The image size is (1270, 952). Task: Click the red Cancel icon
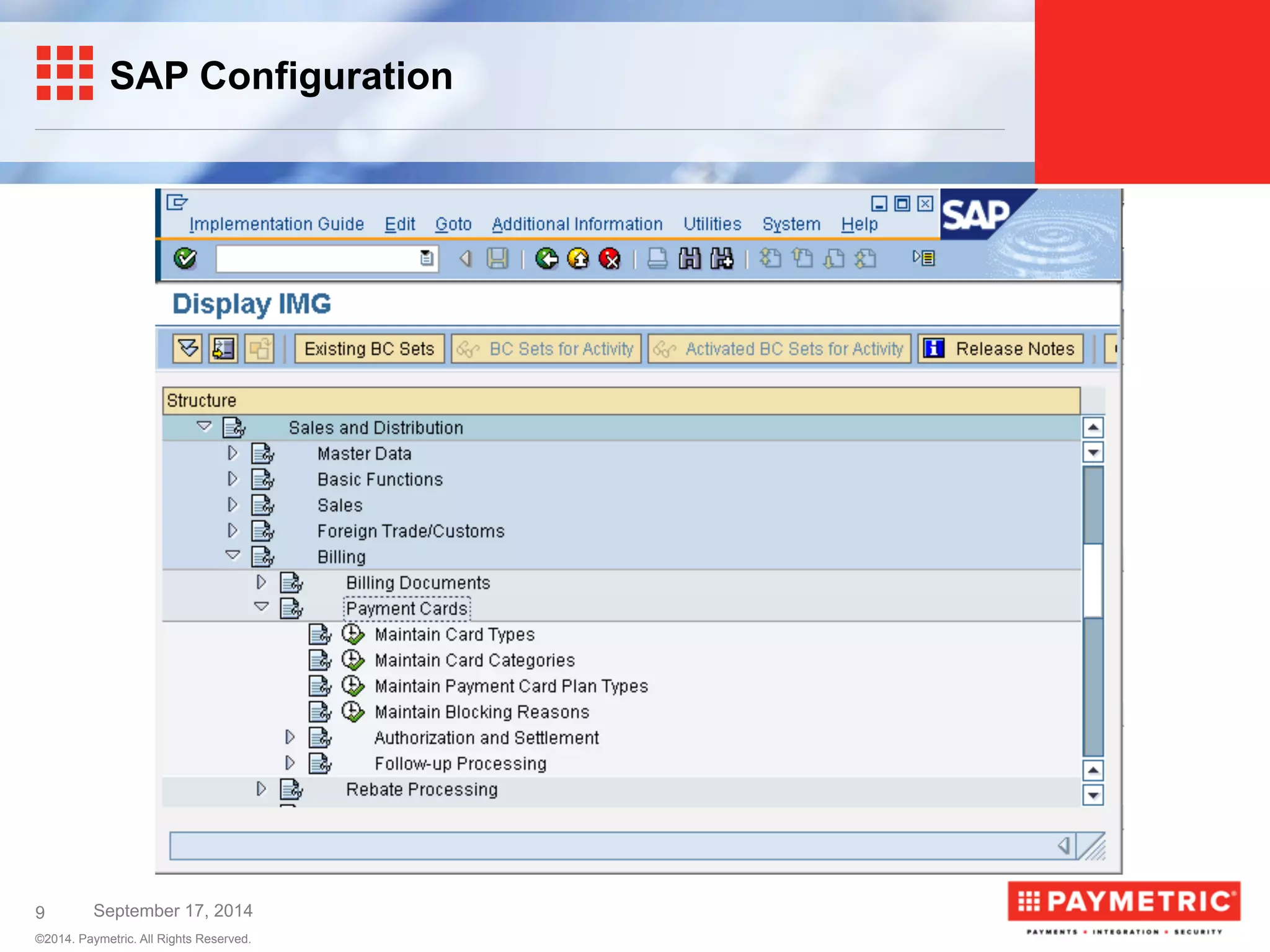tap(610, 258)
